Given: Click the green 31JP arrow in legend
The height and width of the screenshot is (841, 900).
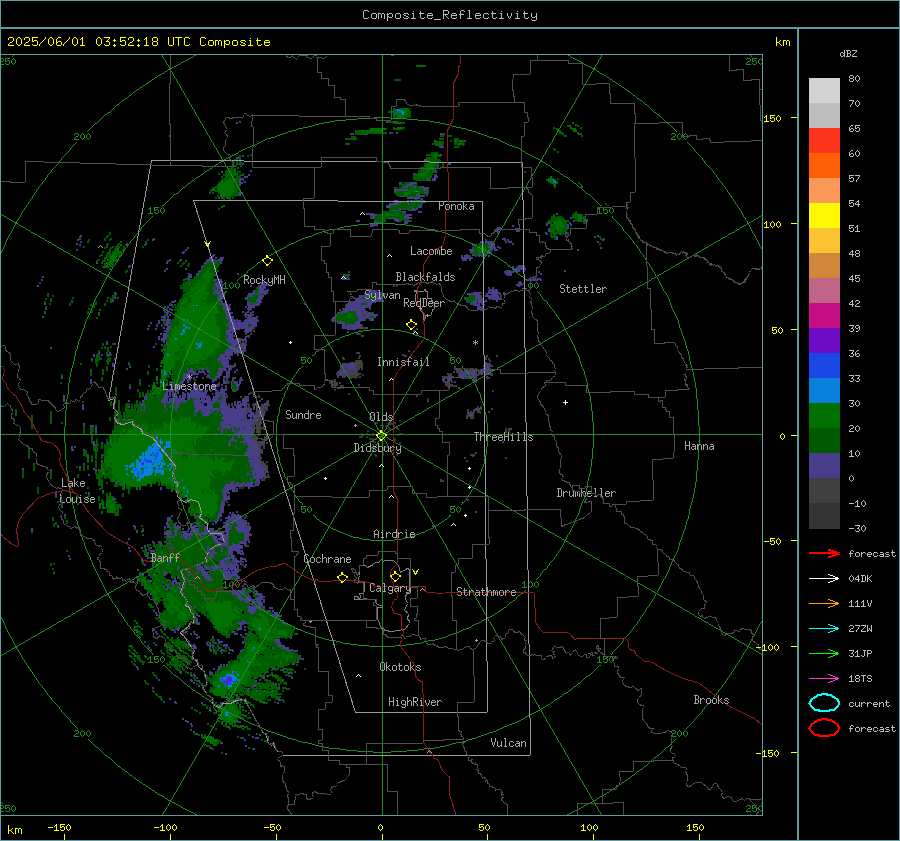Looking at the screenshot, I should tap(824, 653).
